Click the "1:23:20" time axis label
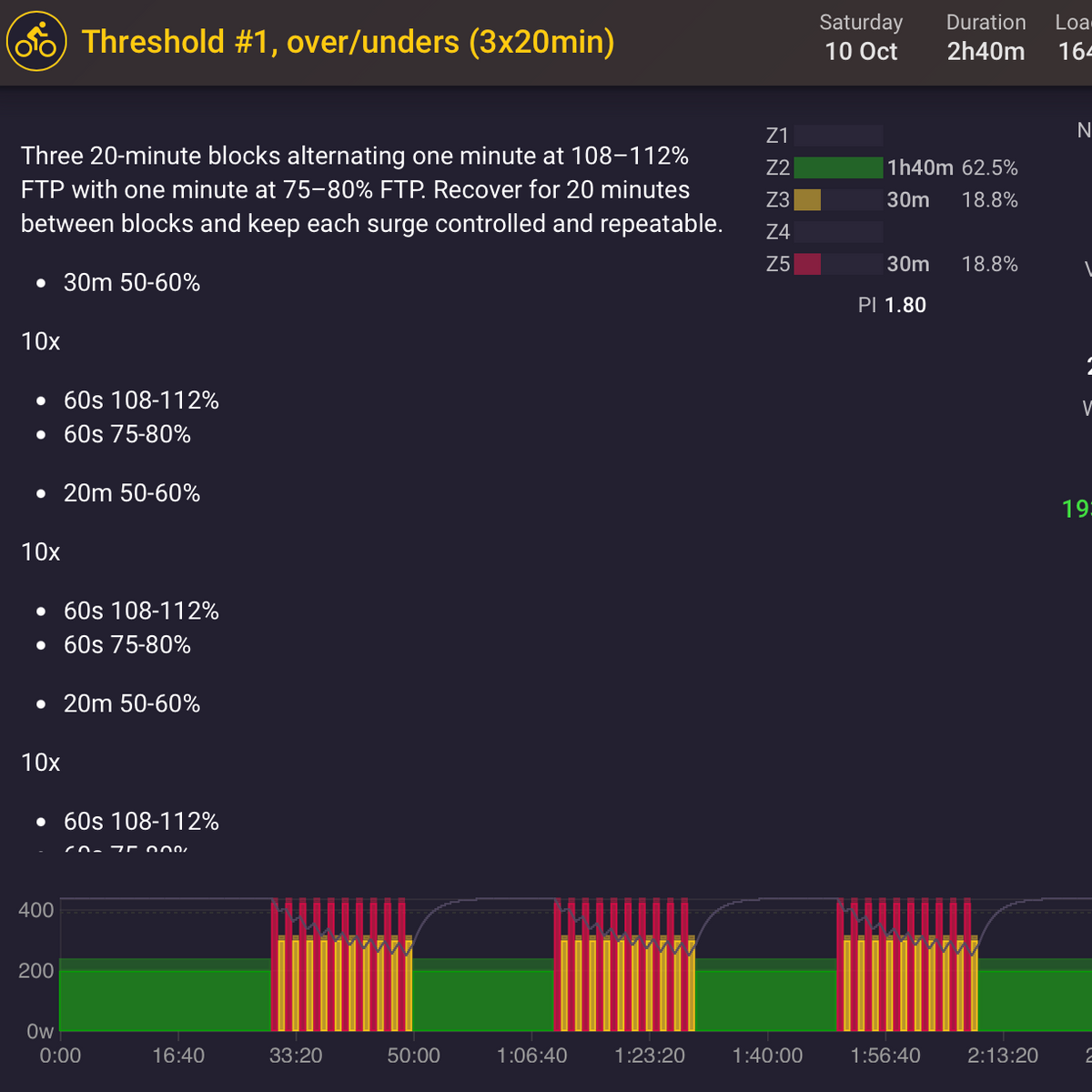This screenshot has height=1092, width=1092. tap(650, 1056)
